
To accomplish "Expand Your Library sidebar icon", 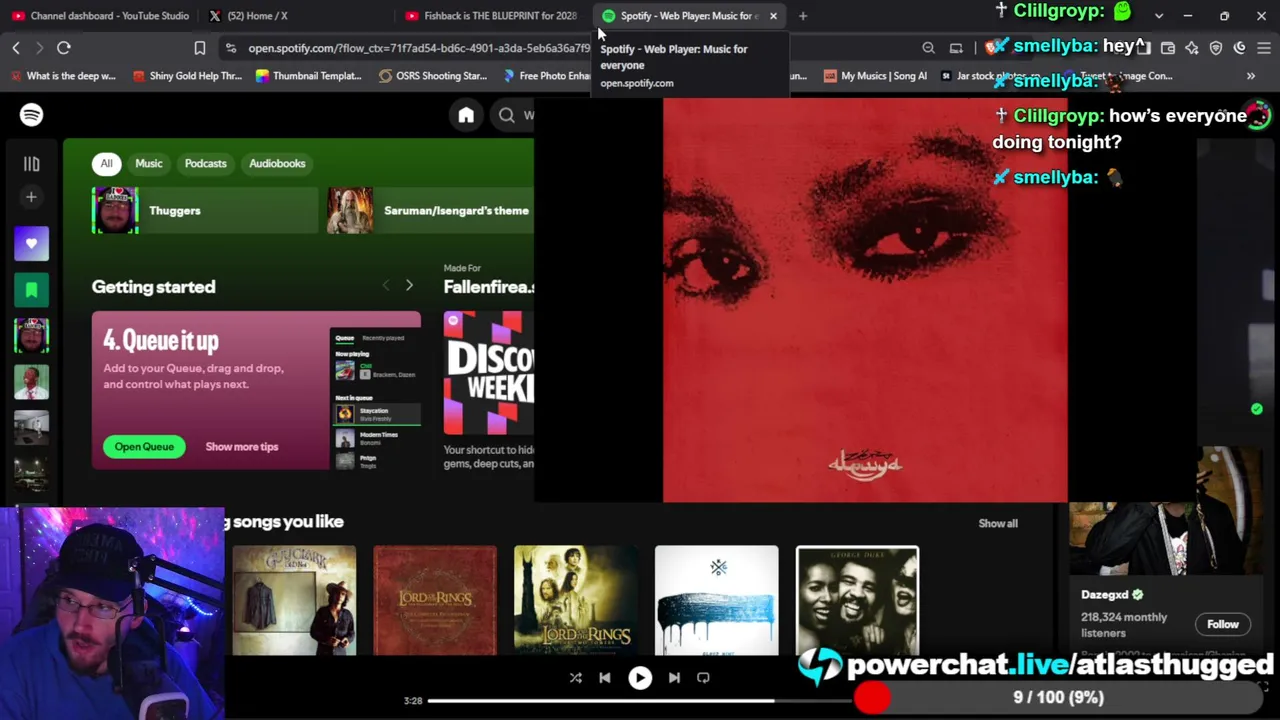I will coord(31,163).
